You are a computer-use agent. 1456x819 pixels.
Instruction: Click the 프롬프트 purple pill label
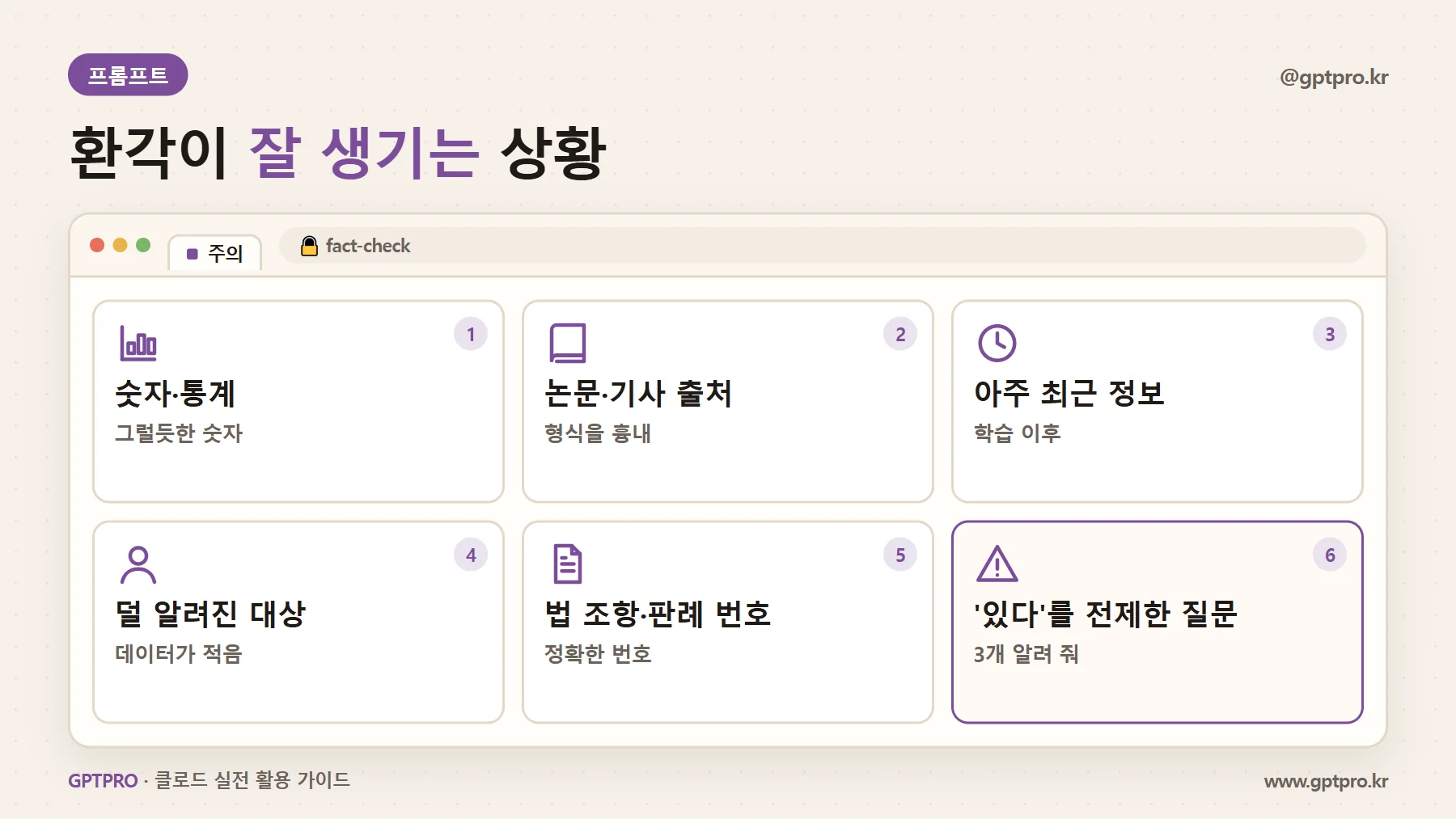[x=128, y=75]
